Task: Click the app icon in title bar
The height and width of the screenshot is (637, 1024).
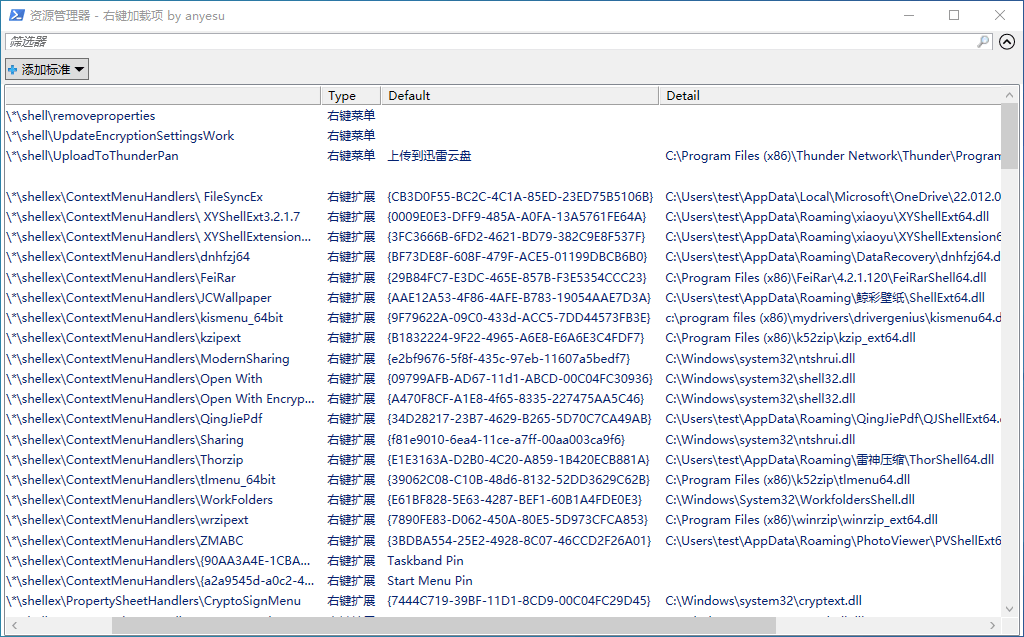Action: [16, 15]
